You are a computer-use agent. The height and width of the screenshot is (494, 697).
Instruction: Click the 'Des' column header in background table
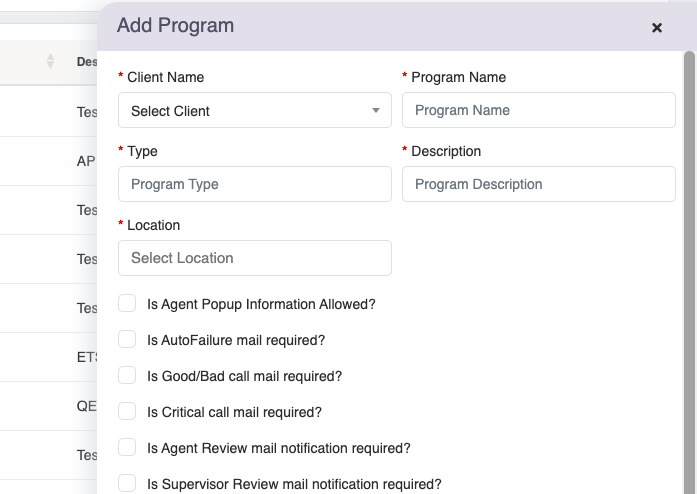click(85, 62)
